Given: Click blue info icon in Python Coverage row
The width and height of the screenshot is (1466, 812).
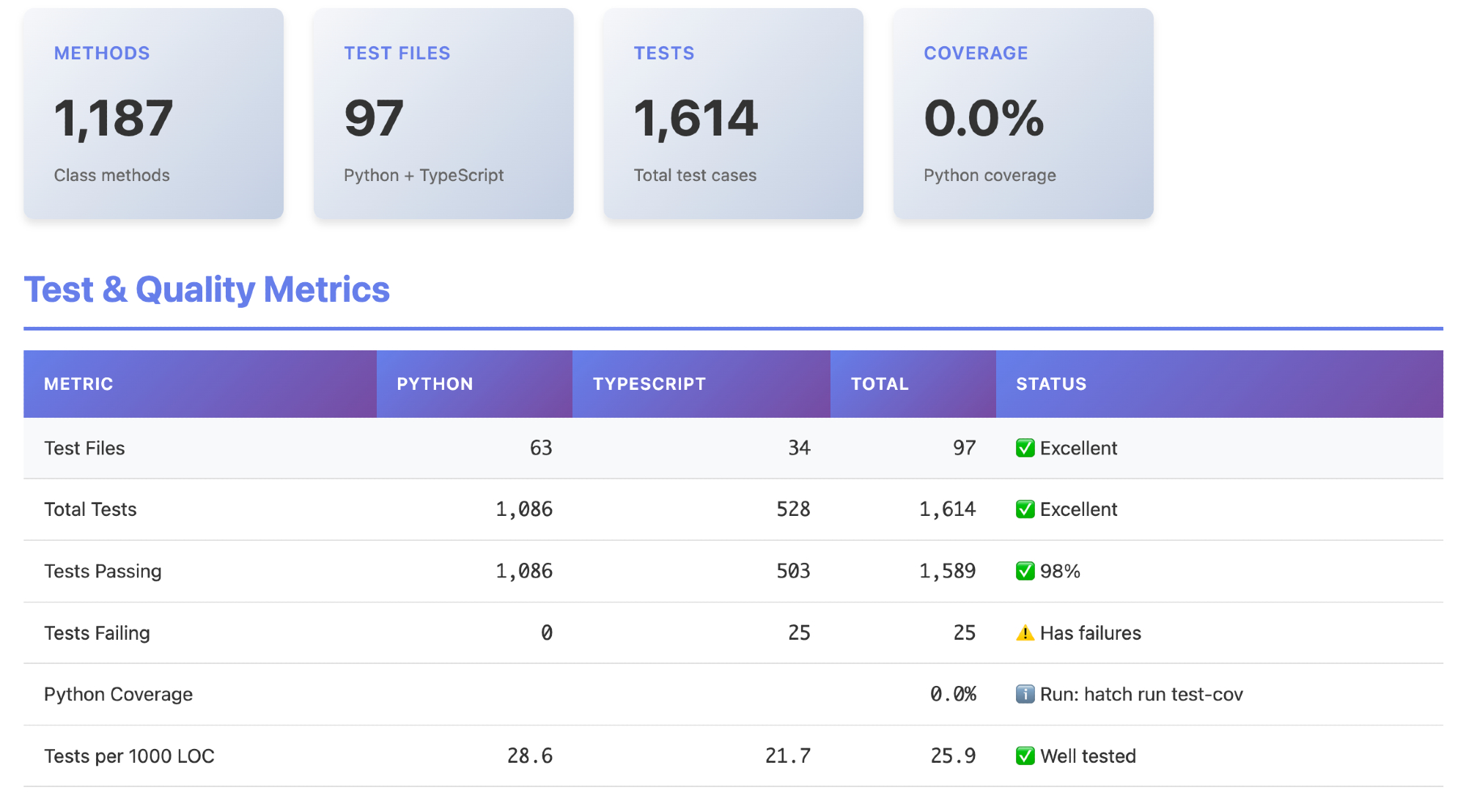Looking at the screenshot, I should (1025, 694).
